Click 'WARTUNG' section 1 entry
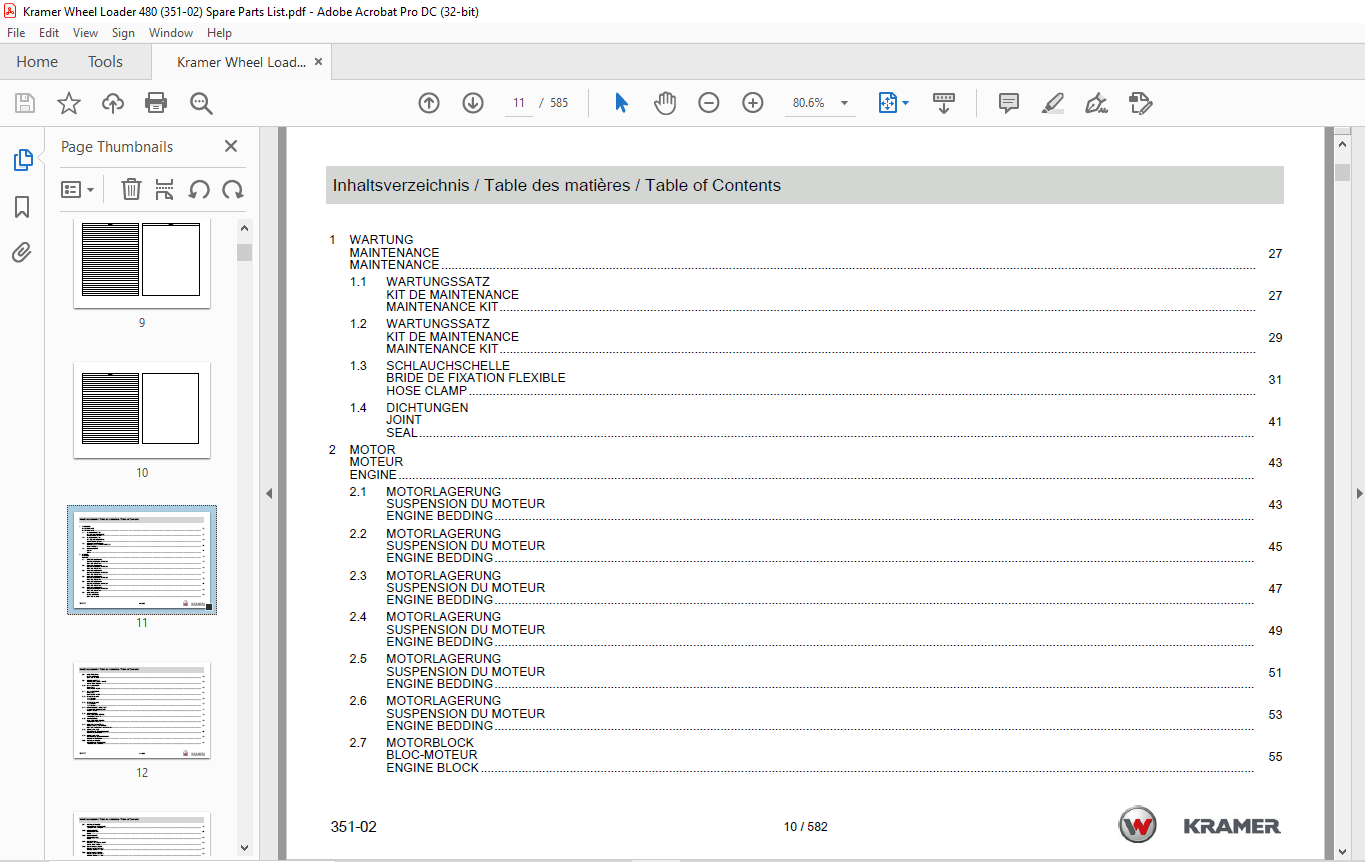Screen dimensions: 1365x862 click(381, 240)
